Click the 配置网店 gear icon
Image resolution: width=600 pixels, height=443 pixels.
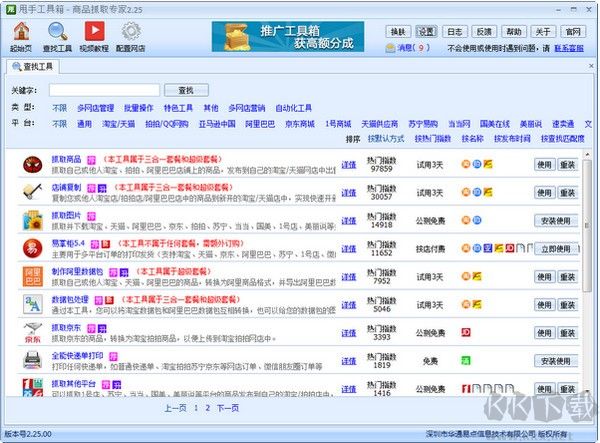tap(130, 34)
